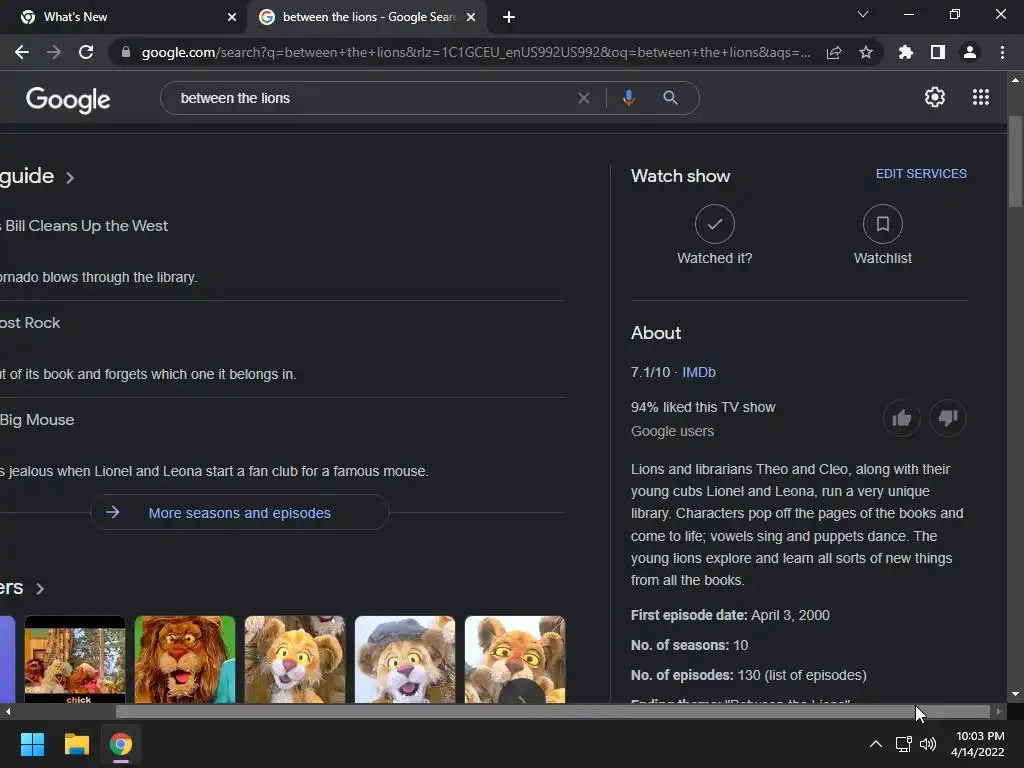Expand the characters section chevron
This screenshot has height=768, width=1024.
(x=40, y=588)
